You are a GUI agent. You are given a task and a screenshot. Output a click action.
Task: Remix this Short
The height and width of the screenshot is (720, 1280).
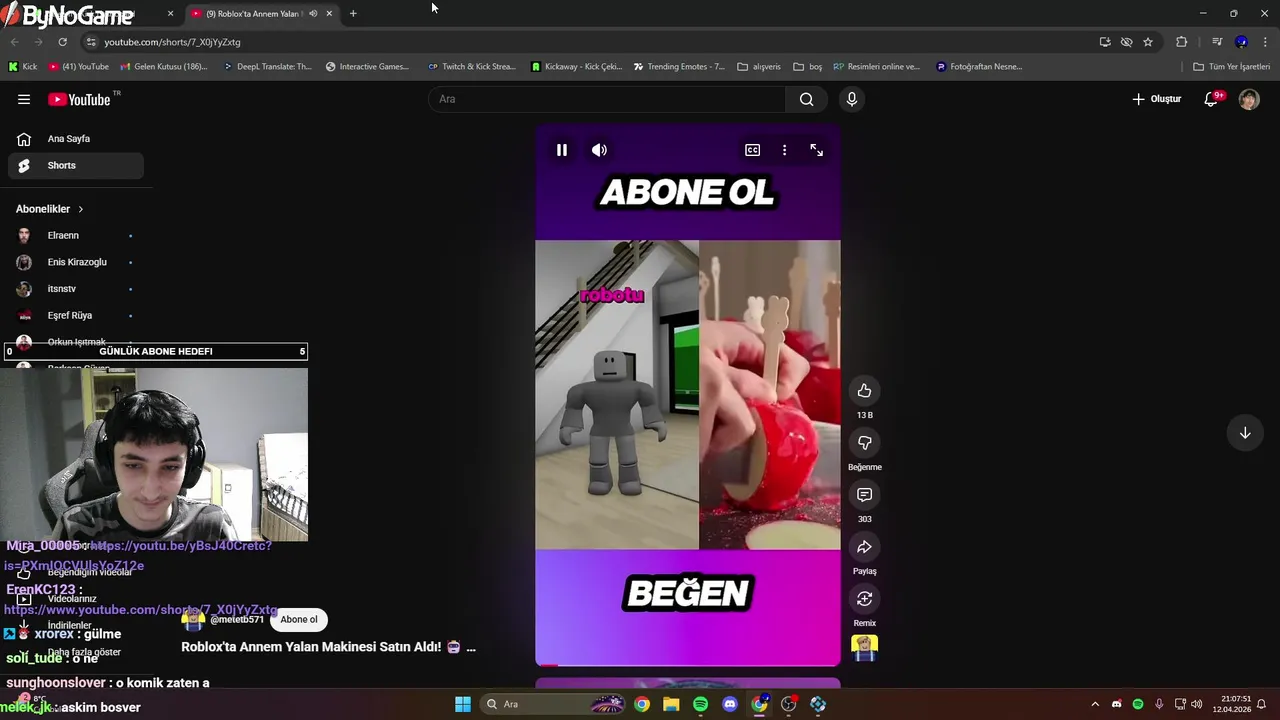coord(865,599)
